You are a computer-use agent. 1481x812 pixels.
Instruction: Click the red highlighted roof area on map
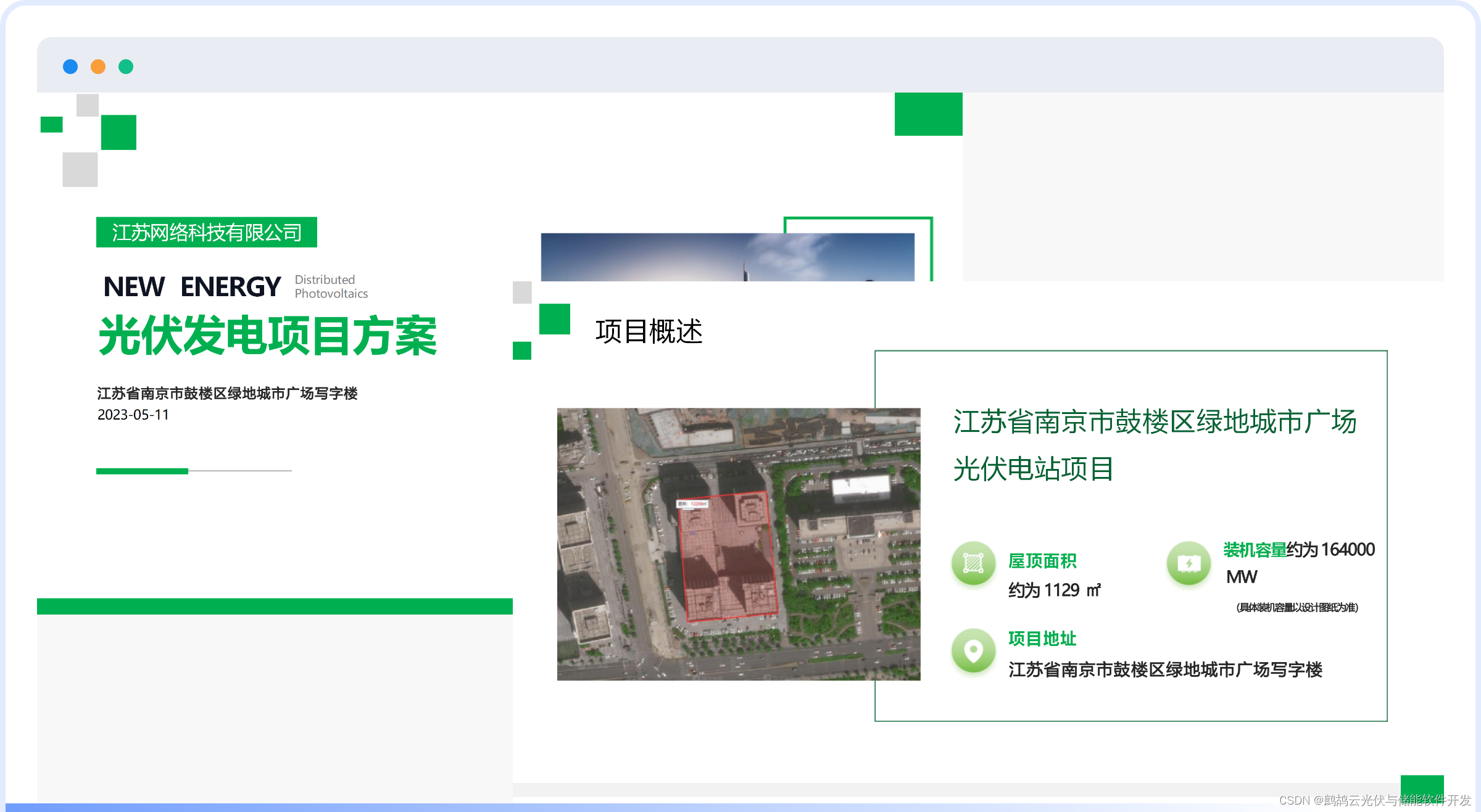tap(728, 555)
